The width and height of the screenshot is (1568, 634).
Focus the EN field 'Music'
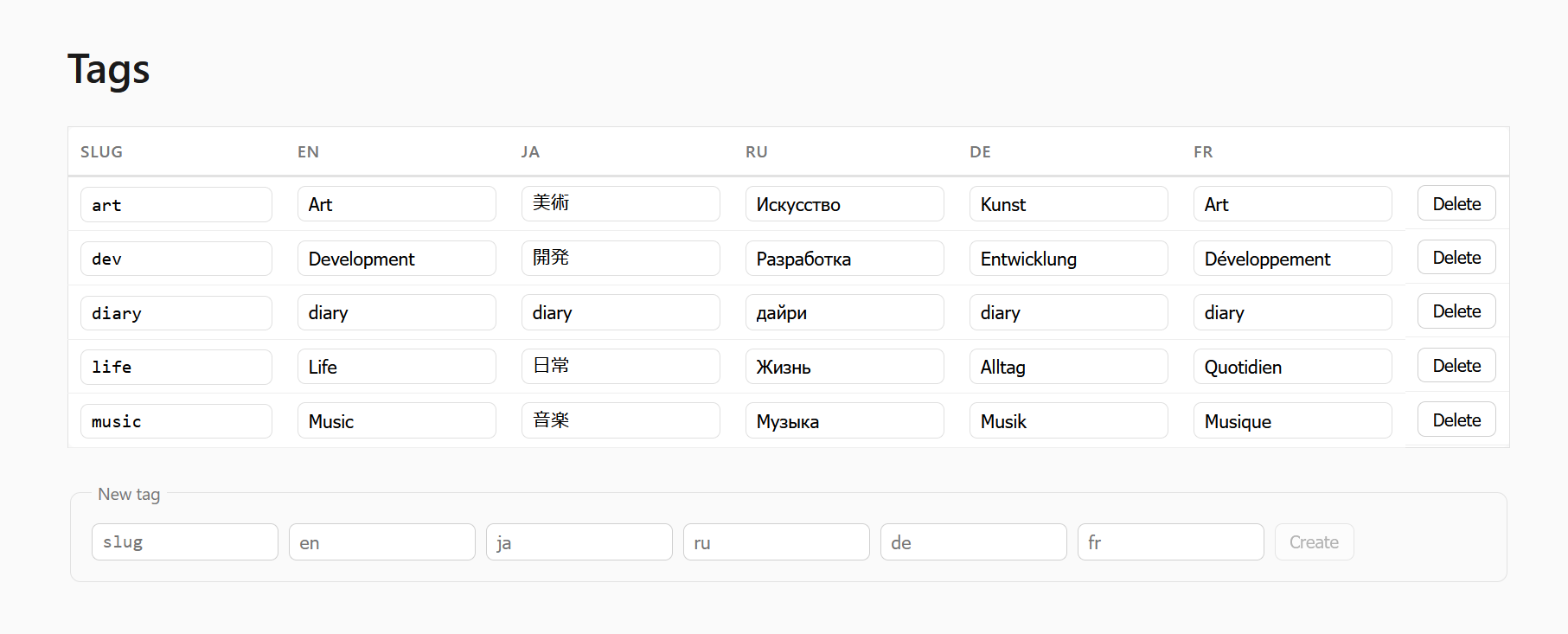[x=397, y=420]
